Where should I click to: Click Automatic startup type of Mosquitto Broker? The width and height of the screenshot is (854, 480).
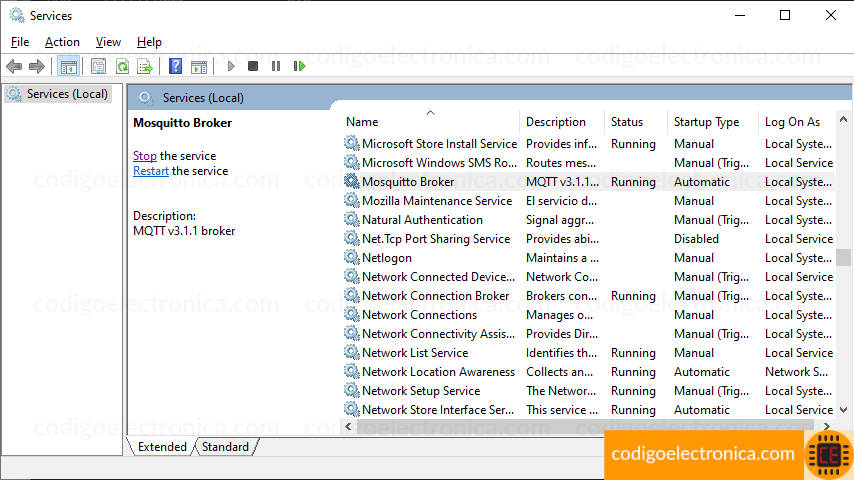point(702,181)
